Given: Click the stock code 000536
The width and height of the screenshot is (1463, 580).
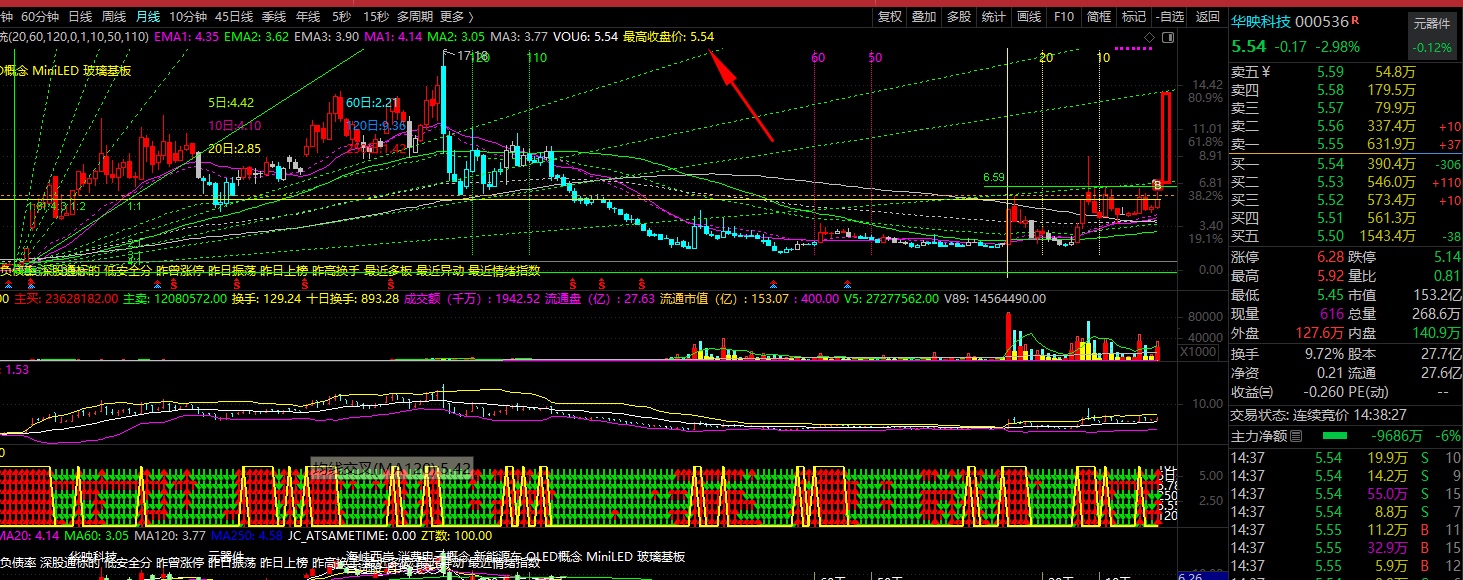Looking at the screenshot, I should [1322, 20].
